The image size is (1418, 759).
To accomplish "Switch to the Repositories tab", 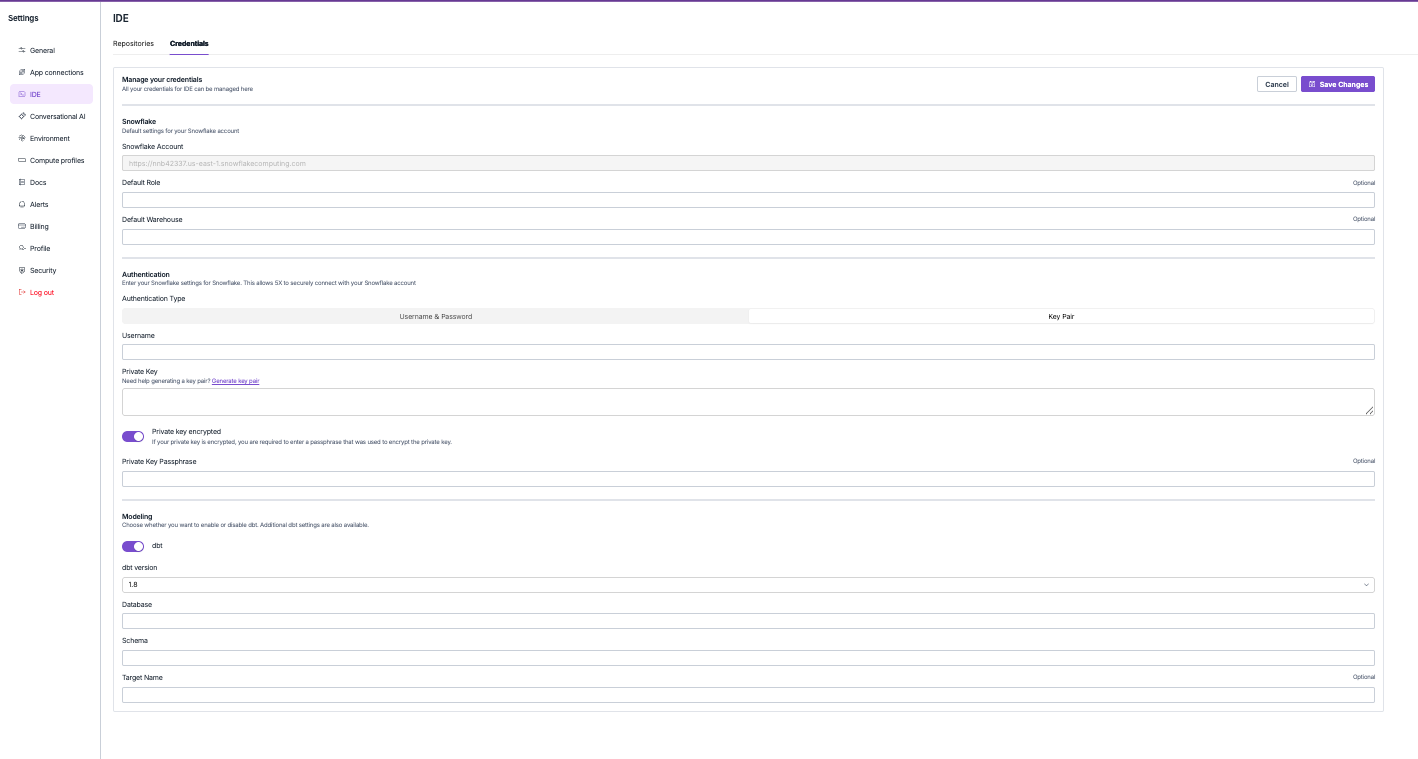I will point(133,43).
